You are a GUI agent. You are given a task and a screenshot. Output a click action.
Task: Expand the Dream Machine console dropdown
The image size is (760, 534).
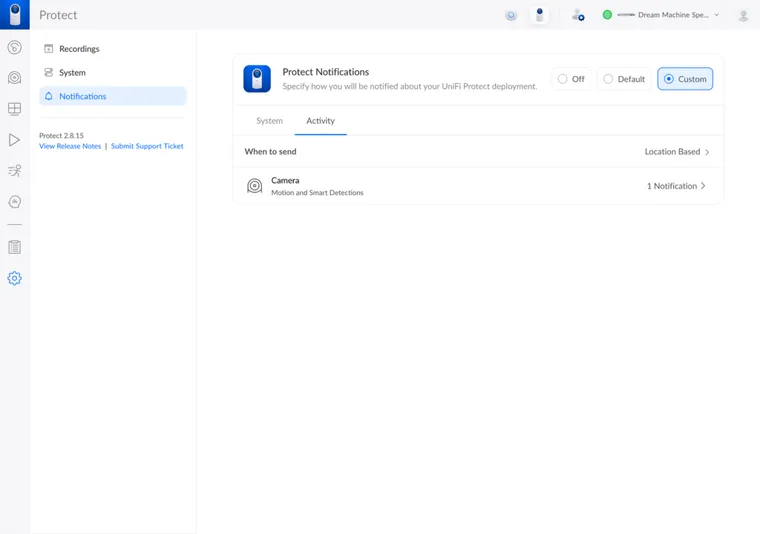(717, 15)
